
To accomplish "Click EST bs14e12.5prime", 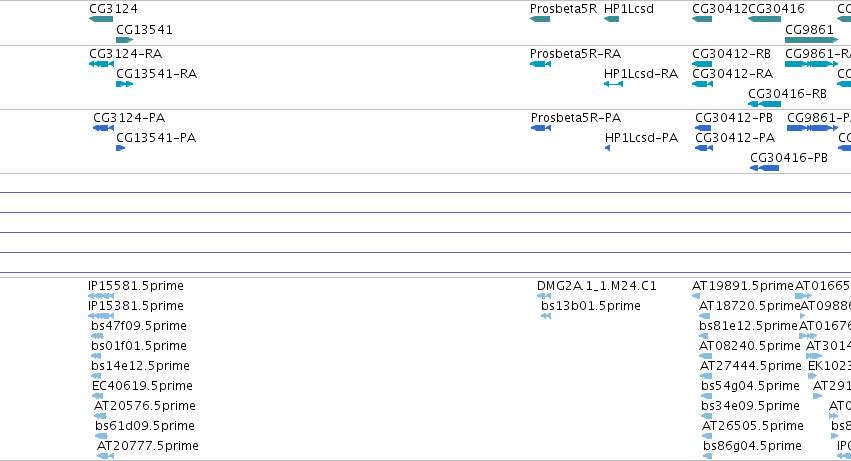I will (x=97, y=376).
